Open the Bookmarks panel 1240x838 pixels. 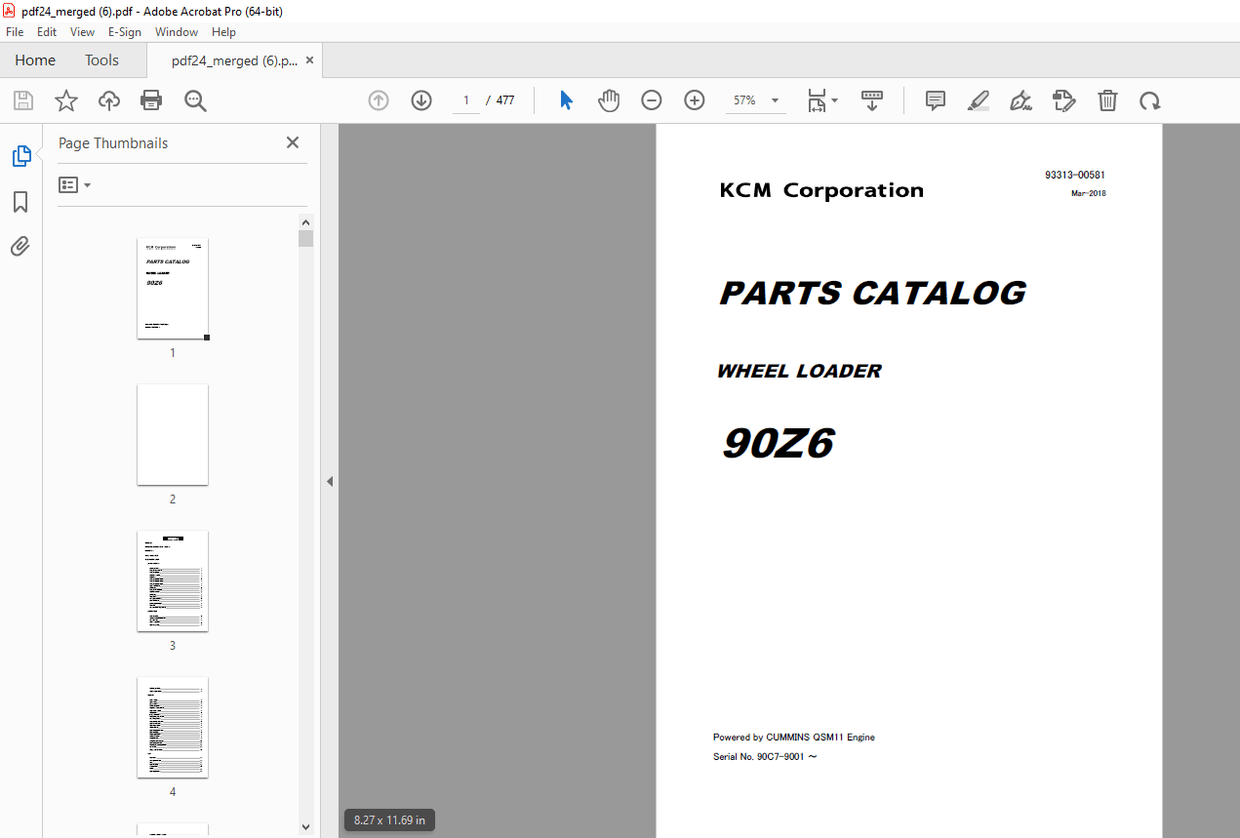tap(19, 202)
